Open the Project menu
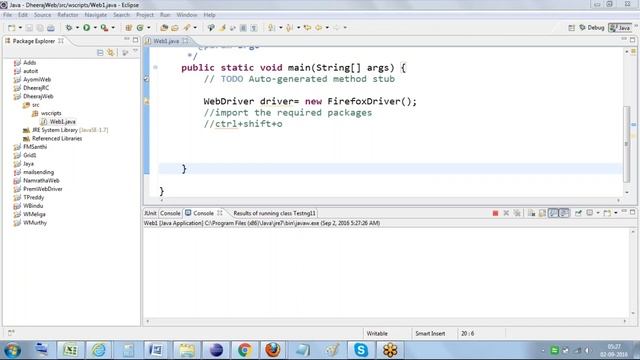Screen dimensions: 640x360 coord(145,15)
